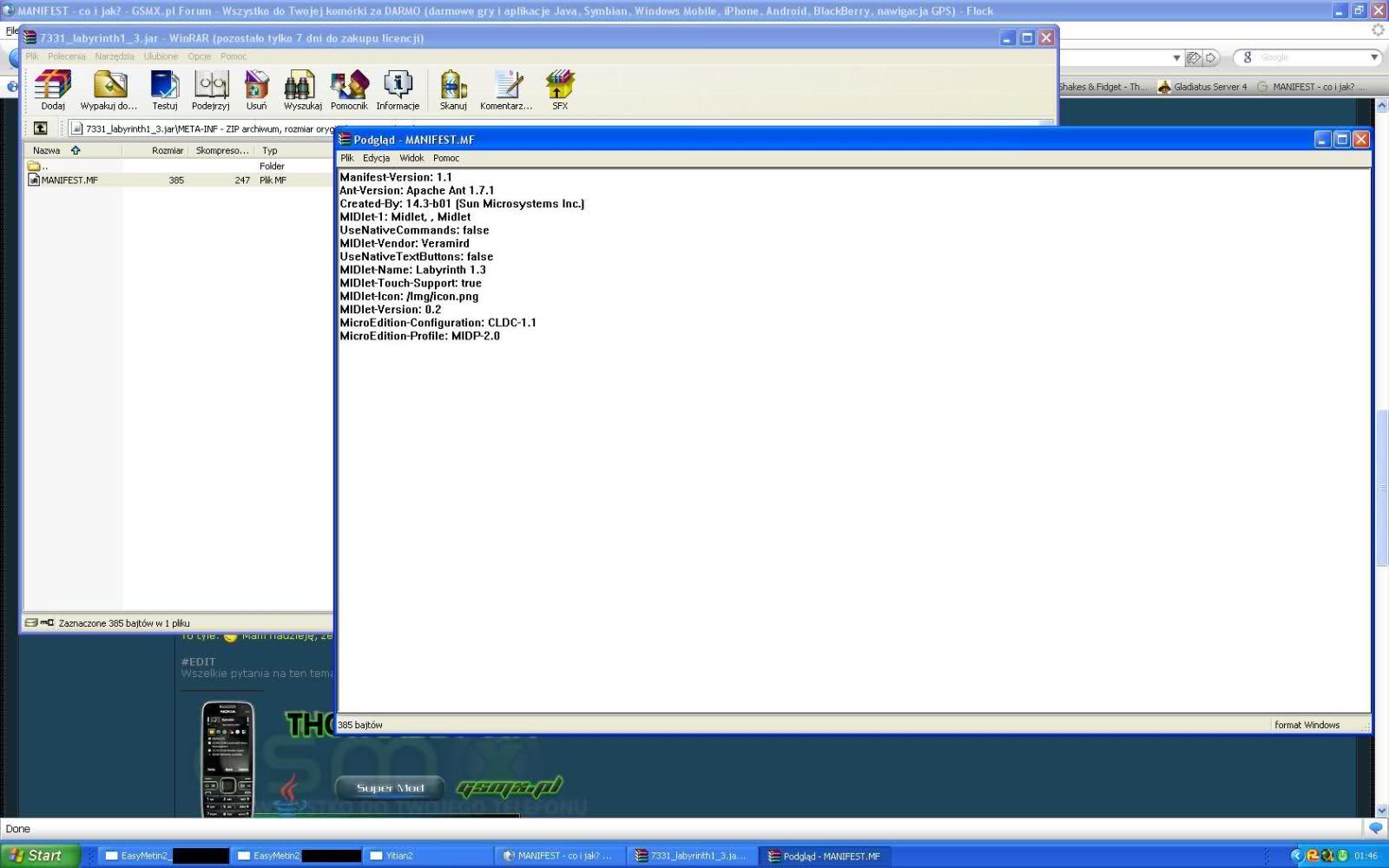Open the Widok menu in viewer
This screenshot has width=1389, height=868.
click(411, 158)
